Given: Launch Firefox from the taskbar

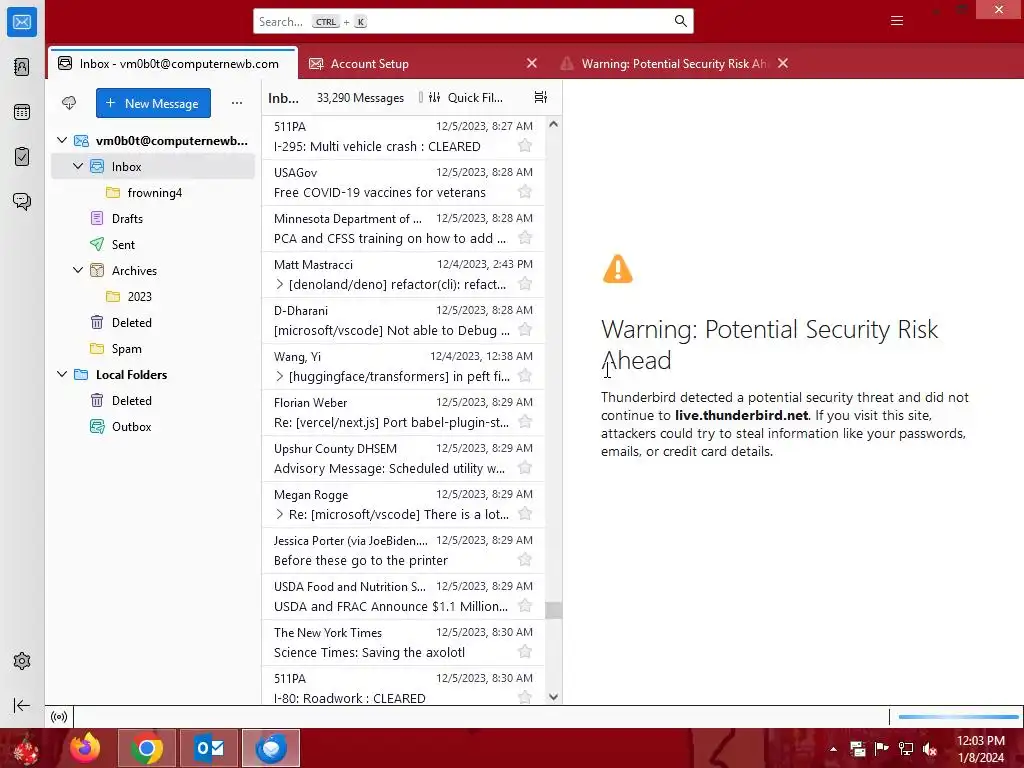Looking at the screenshot, I should coord(86,748).
